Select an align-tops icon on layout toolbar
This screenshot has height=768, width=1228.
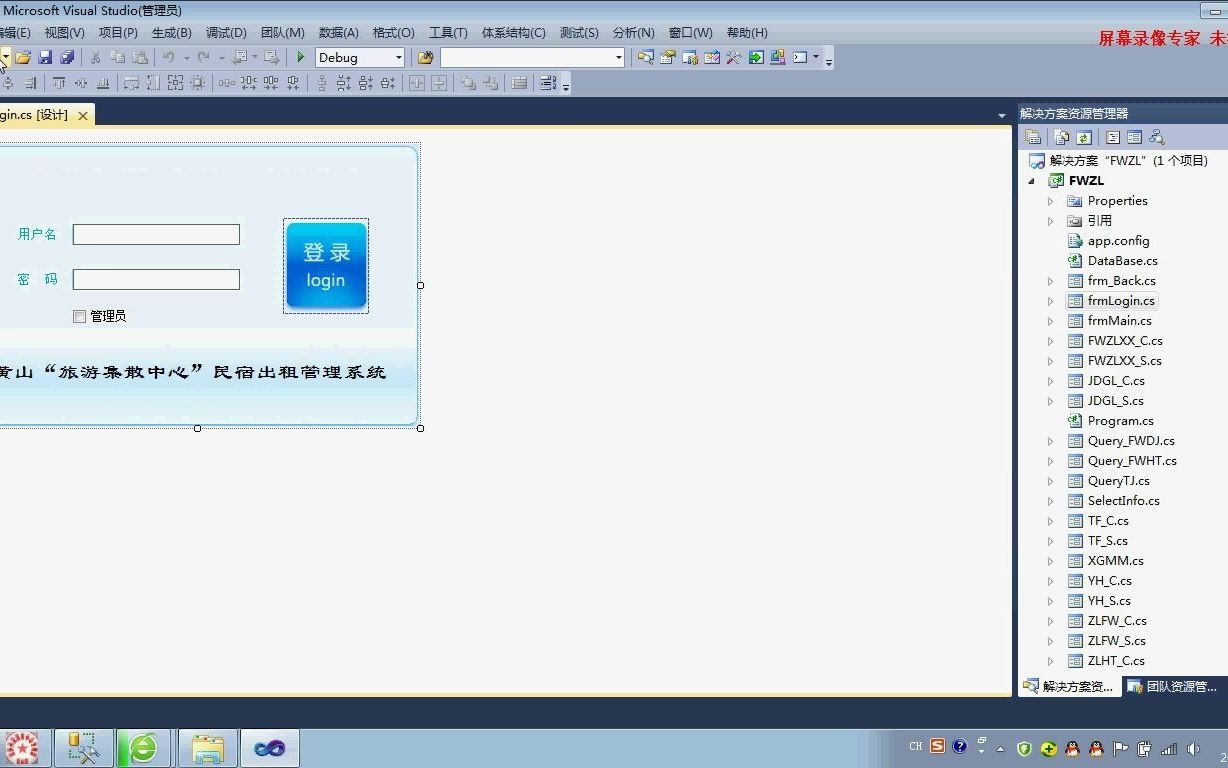click(58, 81)
